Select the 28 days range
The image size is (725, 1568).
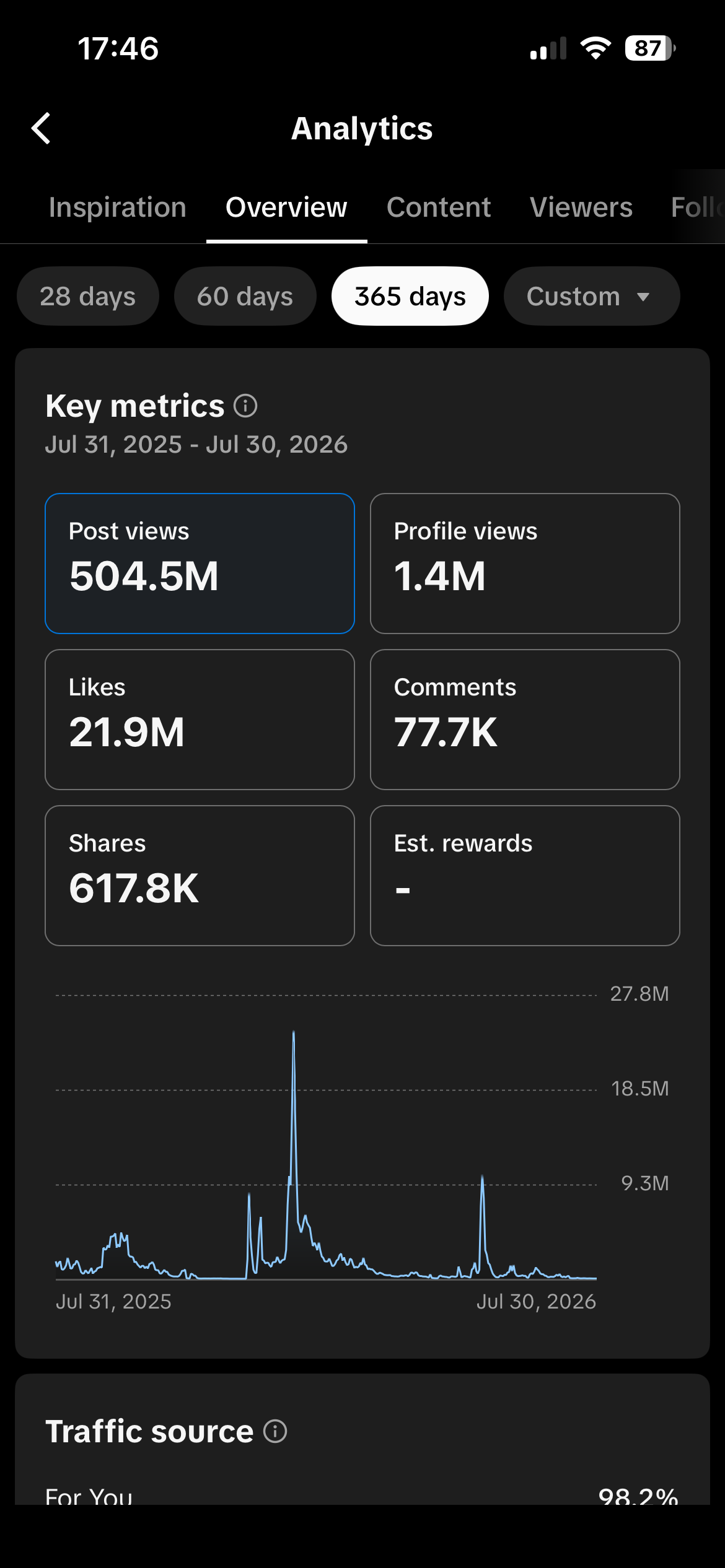tap(88, 296)
